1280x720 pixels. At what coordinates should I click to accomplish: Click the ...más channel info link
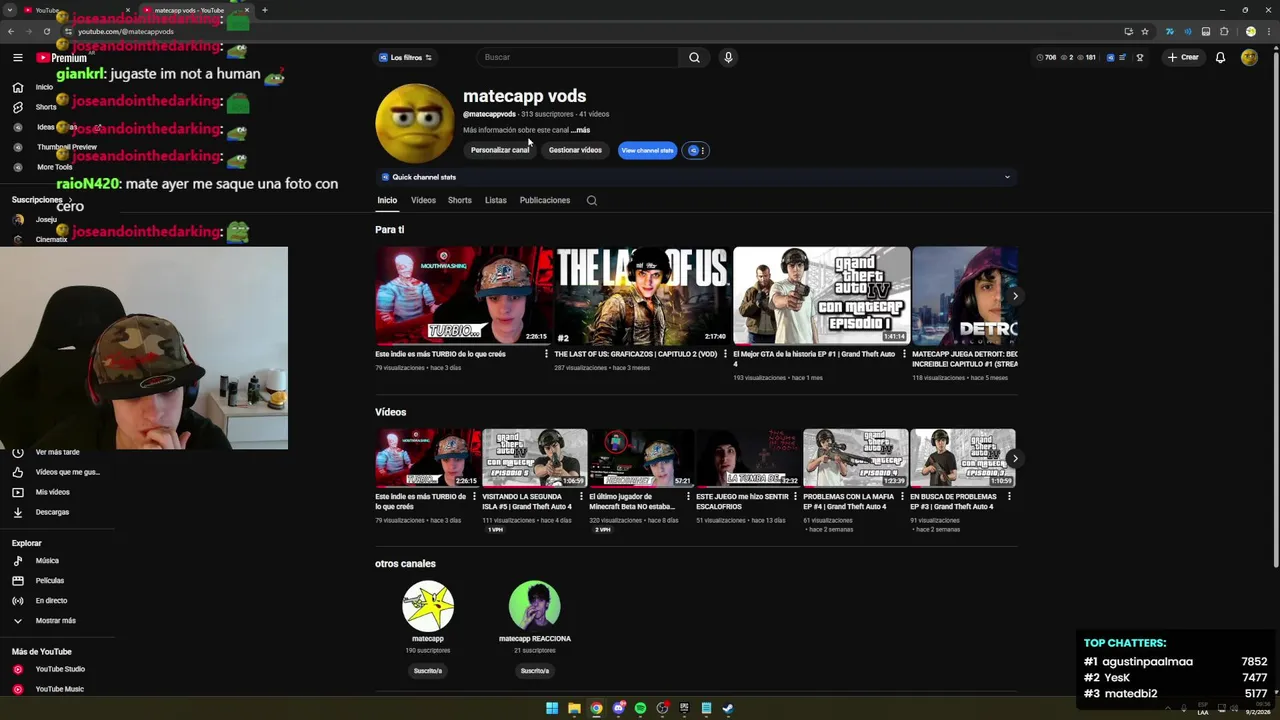coord(580,130)
